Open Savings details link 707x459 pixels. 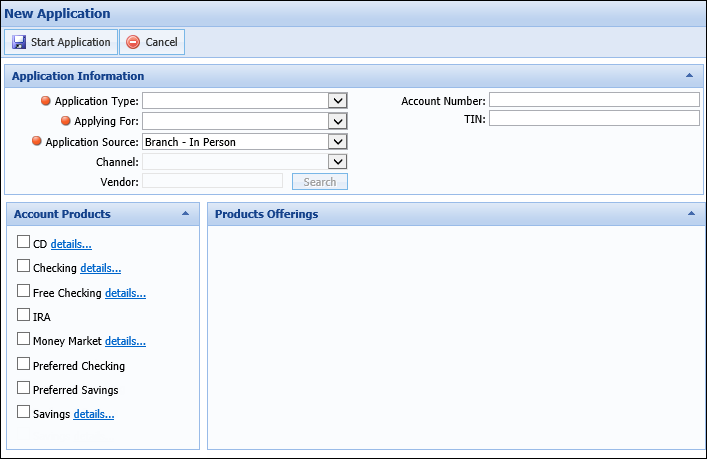(x=94, y=414)
